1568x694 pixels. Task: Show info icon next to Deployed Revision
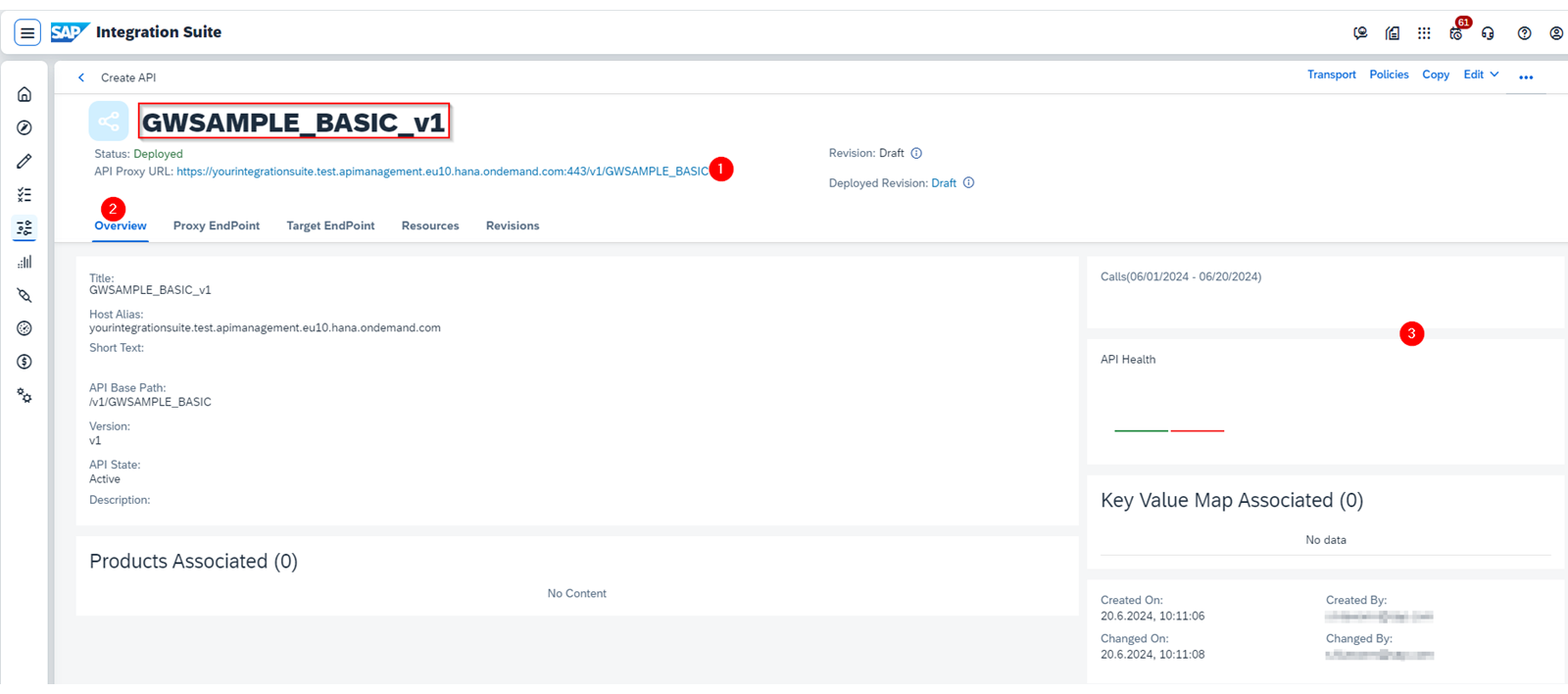[x=968, y=182]
